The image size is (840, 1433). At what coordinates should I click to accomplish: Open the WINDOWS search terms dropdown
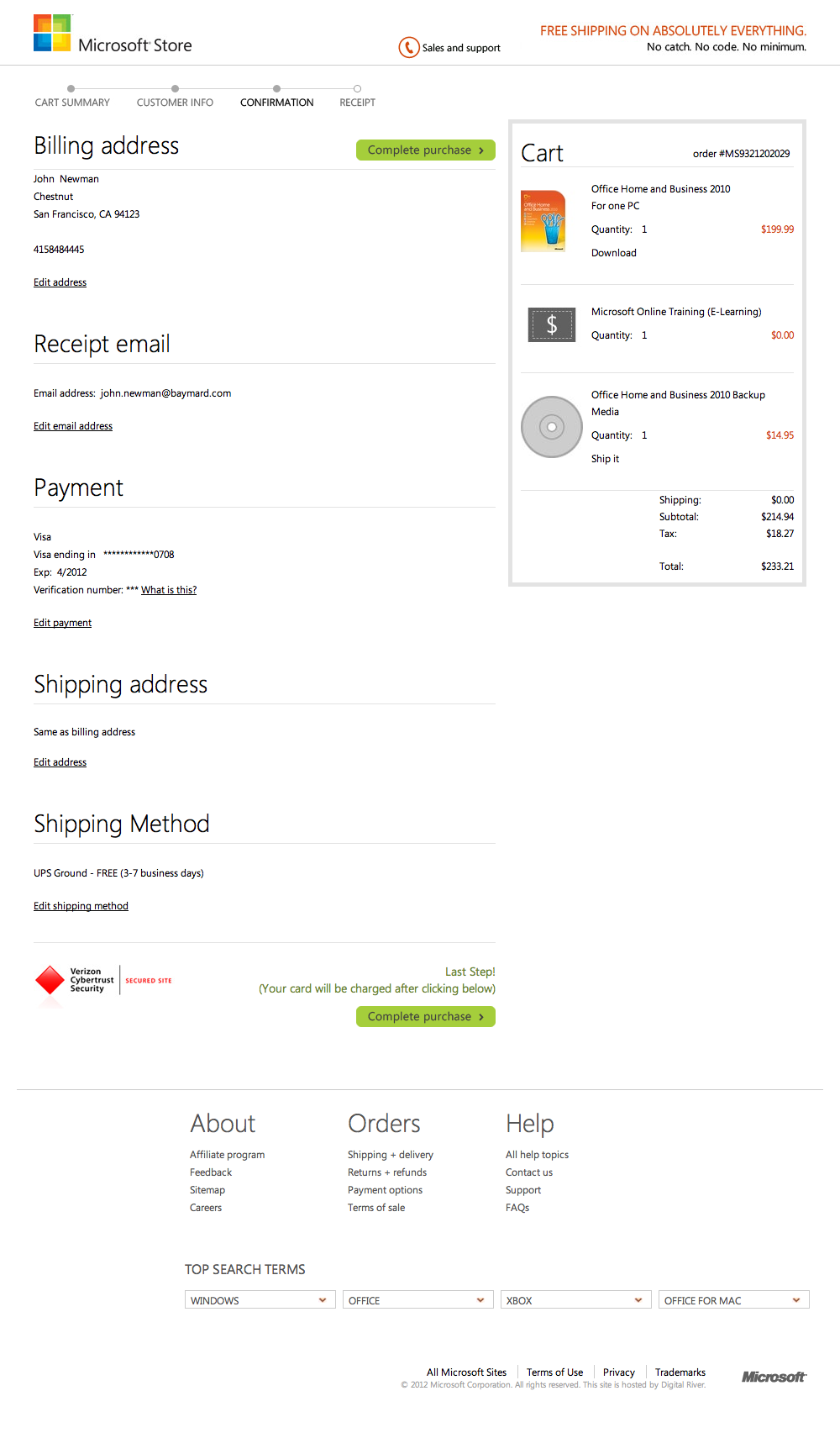click(x=259, y=1299)
